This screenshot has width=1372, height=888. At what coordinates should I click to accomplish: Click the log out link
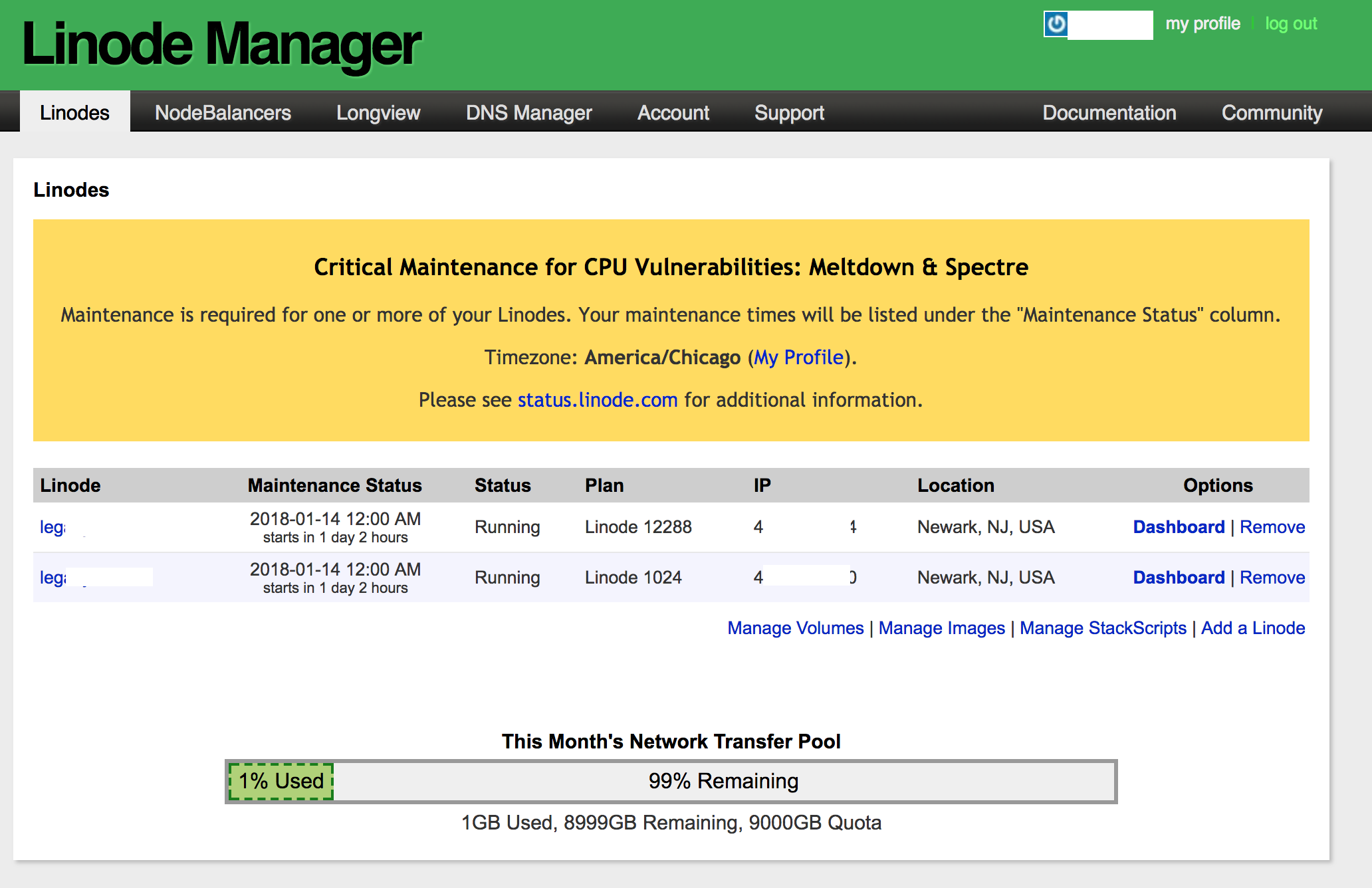click(x=1291, y=24)
